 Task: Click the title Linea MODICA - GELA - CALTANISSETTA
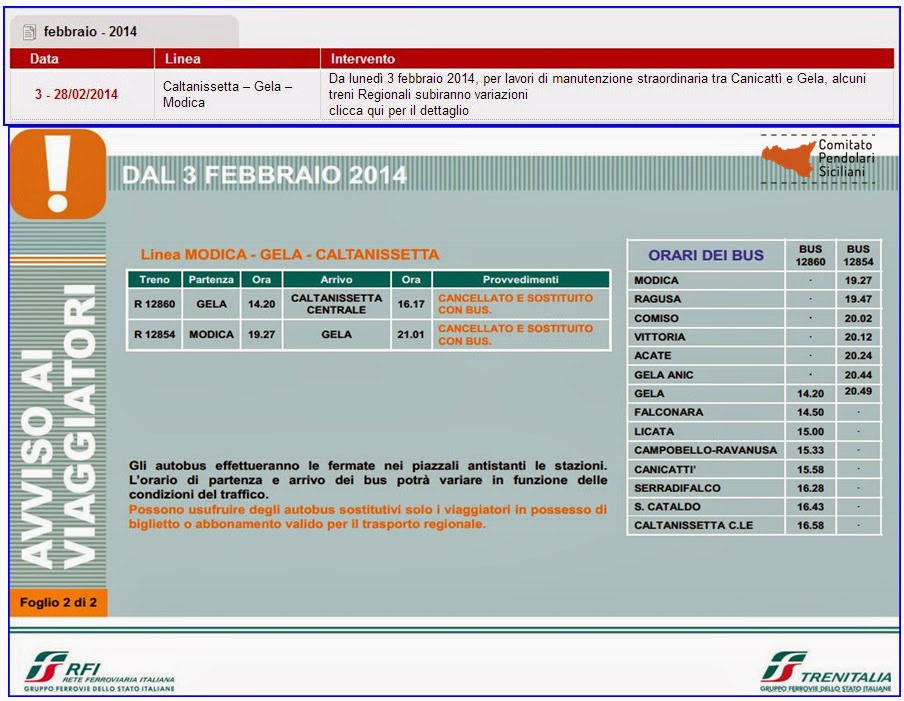pos(289,254)
